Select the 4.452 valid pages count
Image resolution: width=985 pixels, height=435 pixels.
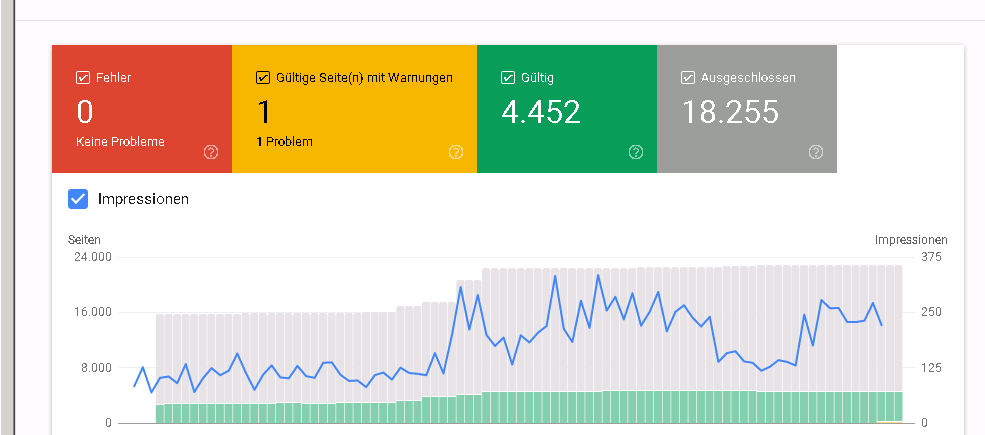coord(541,111)
